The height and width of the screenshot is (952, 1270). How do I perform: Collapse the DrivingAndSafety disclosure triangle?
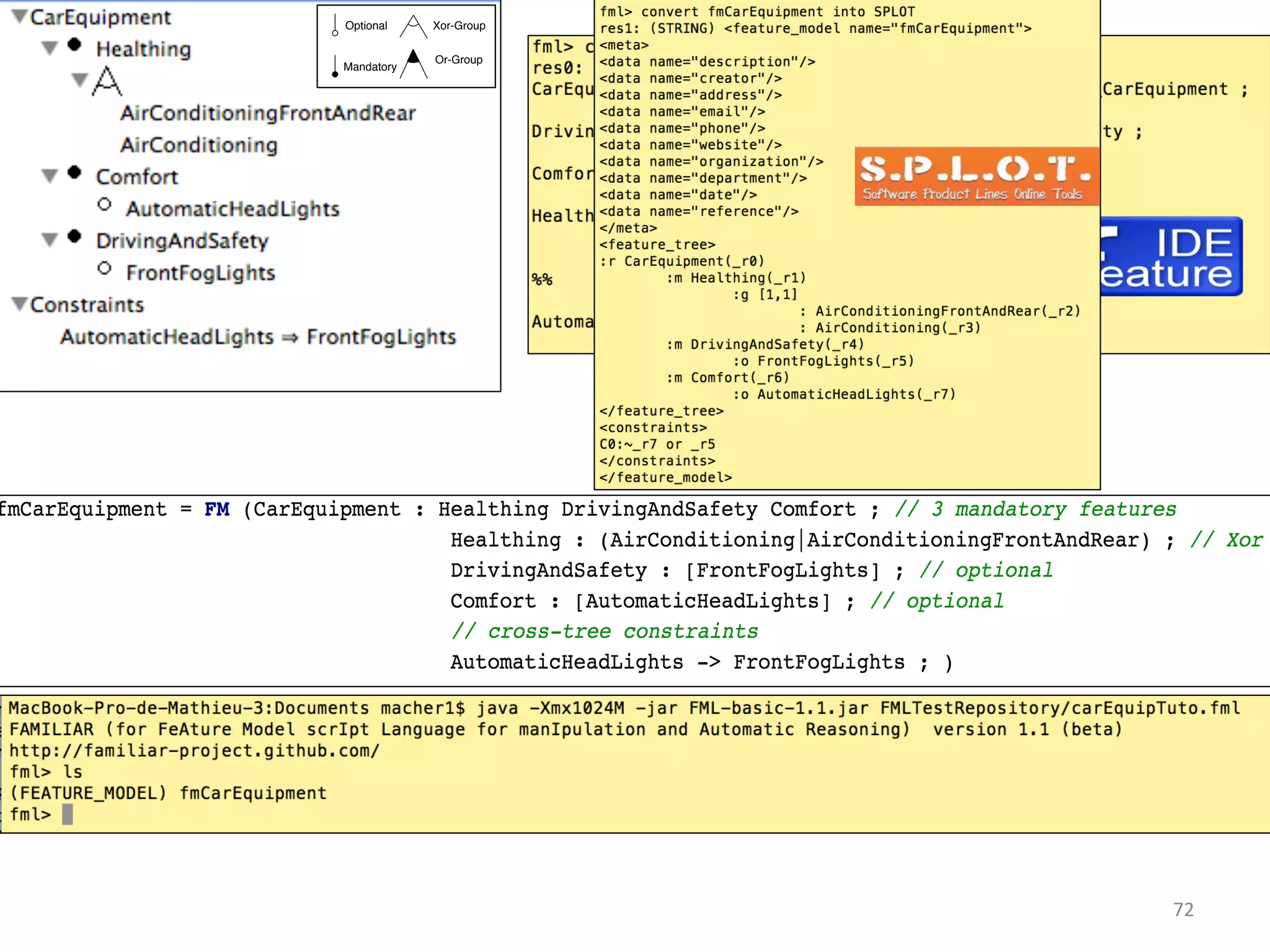click(50, 240)
